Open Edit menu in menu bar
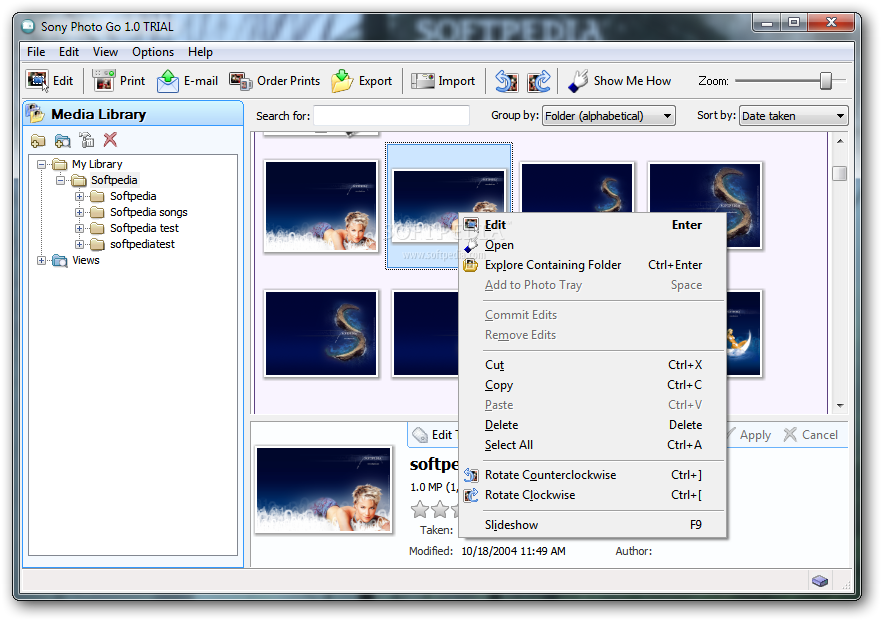 69,52
